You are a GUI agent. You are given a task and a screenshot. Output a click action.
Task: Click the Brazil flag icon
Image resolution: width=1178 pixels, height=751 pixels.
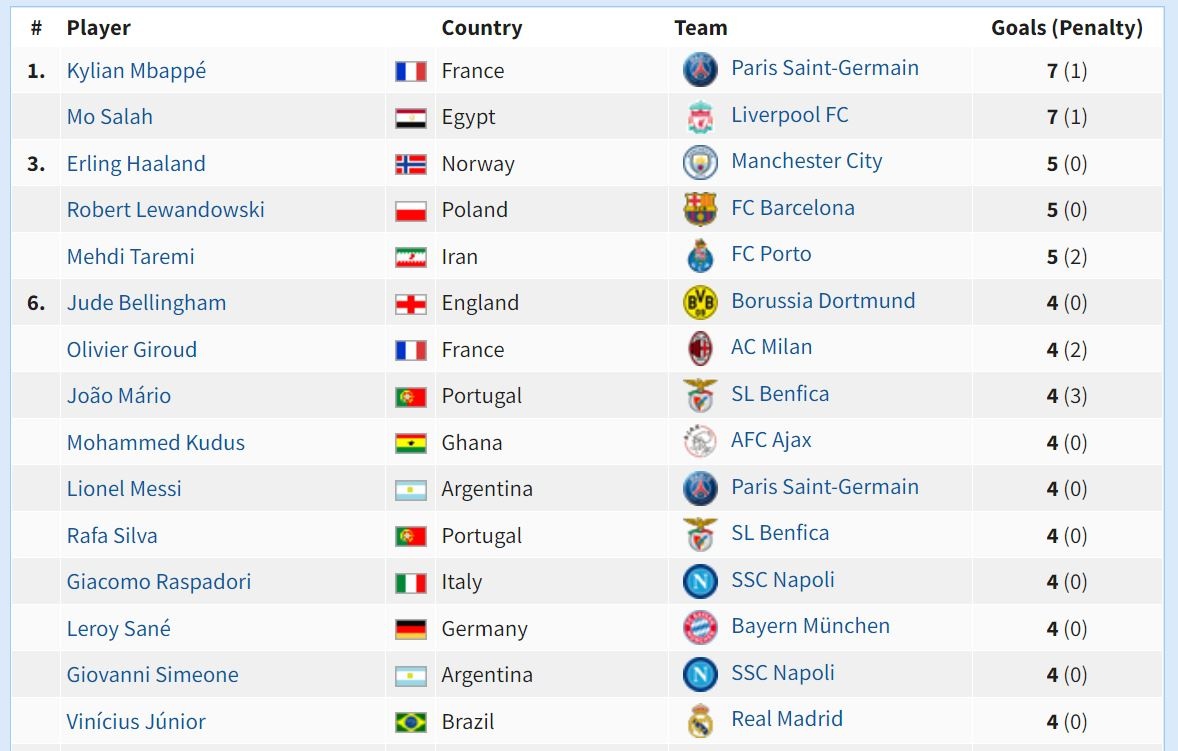coord(411,722)
